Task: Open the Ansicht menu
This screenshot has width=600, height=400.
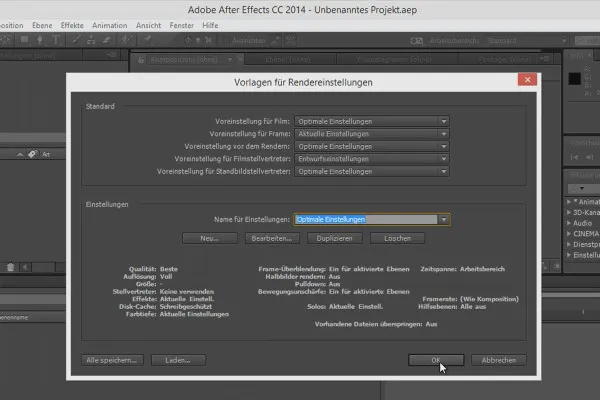Action: click(148, 25)
